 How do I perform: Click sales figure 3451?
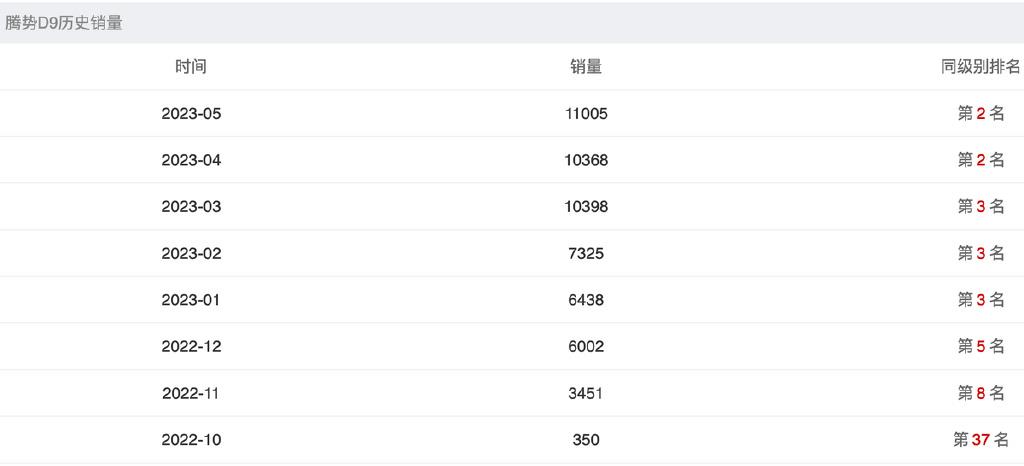(x=586, y=394)
